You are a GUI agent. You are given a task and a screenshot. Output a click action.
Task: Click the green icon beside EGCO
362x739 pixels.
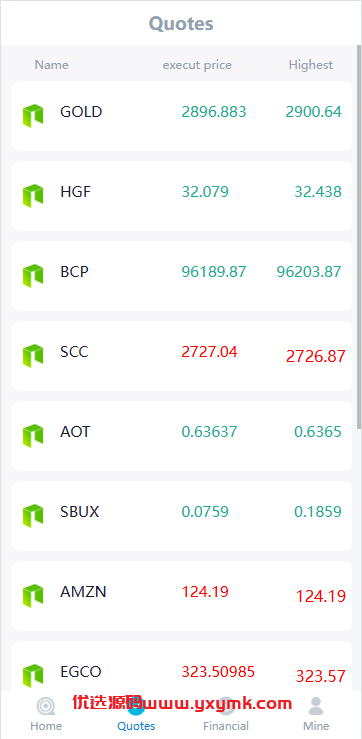(33, 676)
